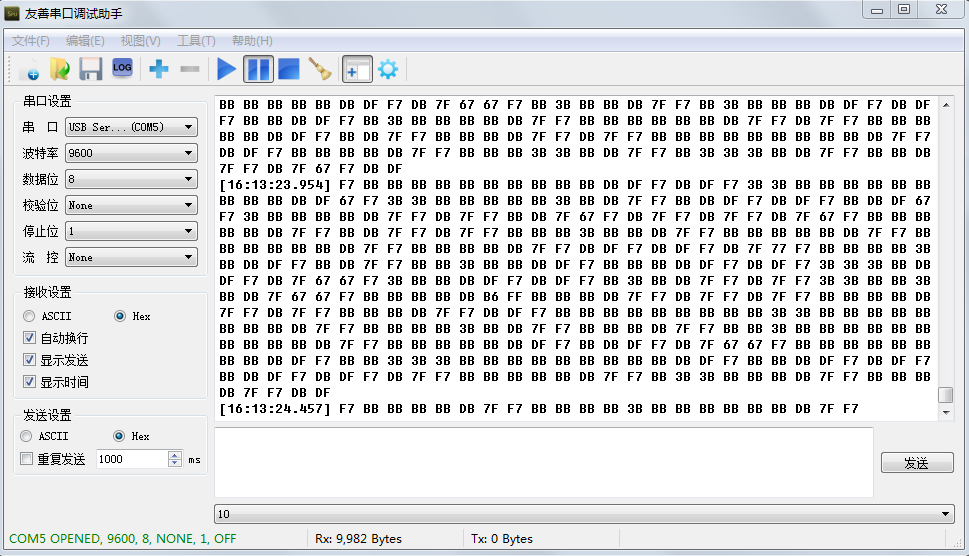969x556 pixels.
Task: Open the 数据位 8 dropdown
Action: coord(131,179)
